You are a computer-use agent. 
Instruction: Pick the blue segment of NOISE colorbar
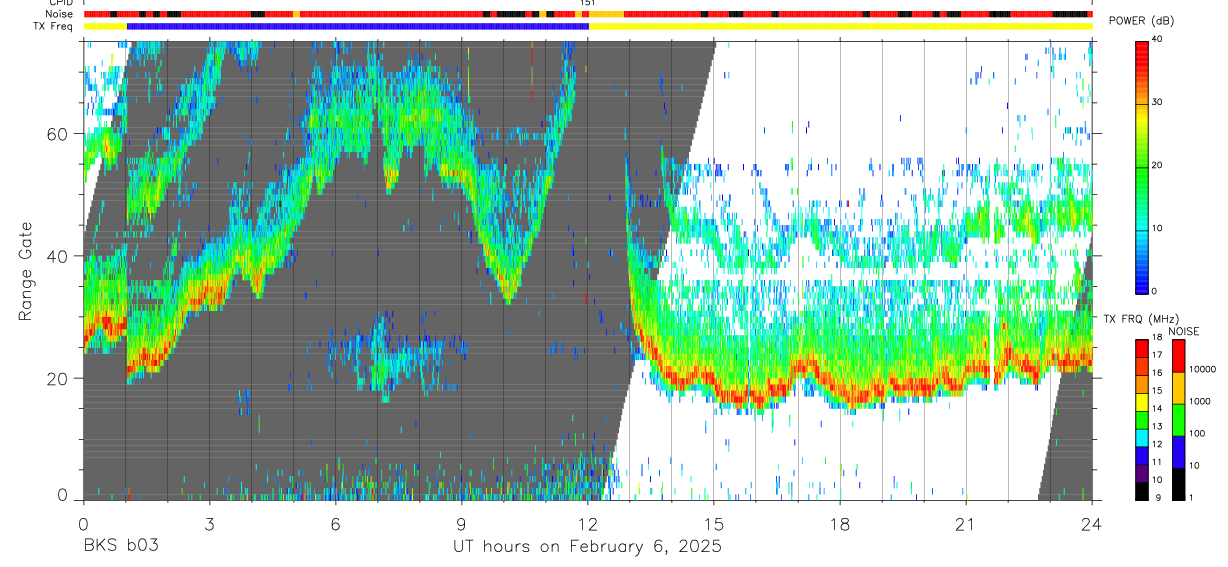point(1178,452)
